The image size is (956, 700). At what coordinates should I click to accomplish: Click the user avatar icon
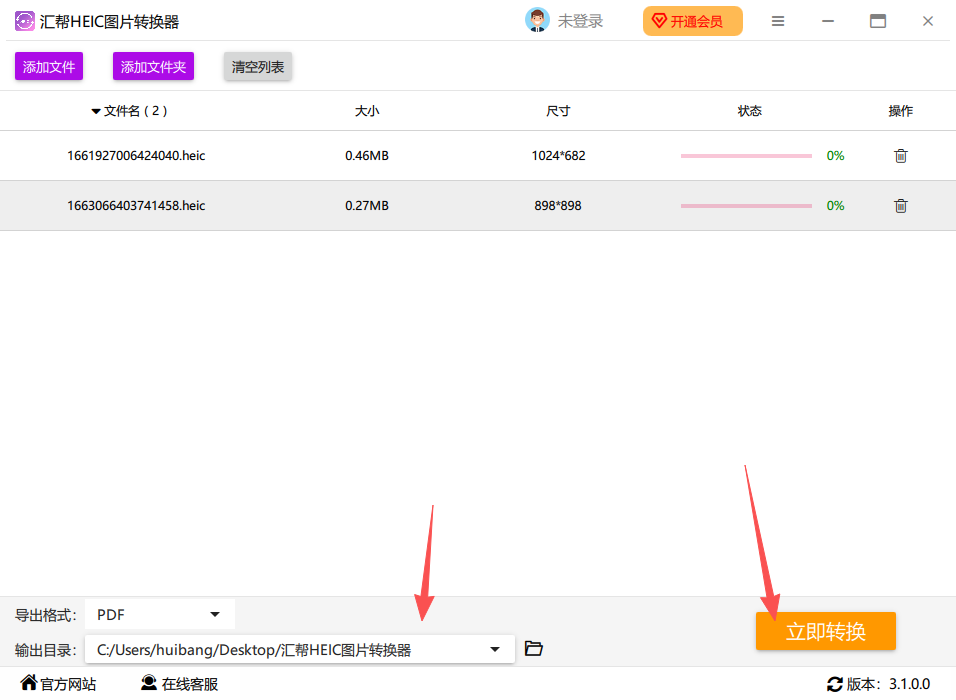[537, 21]
